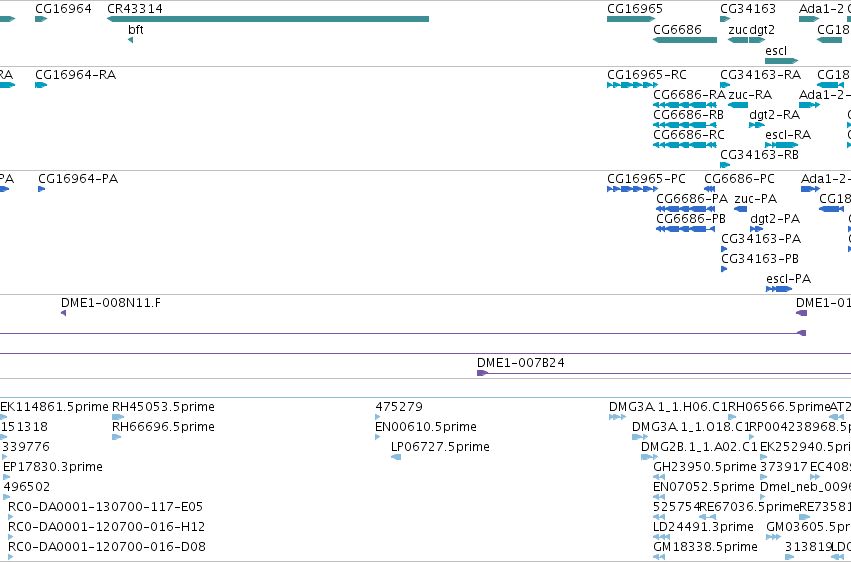
Task: Click the DMG2B.1_1.A02.C1 EST label
Action: tap(699, 447)
